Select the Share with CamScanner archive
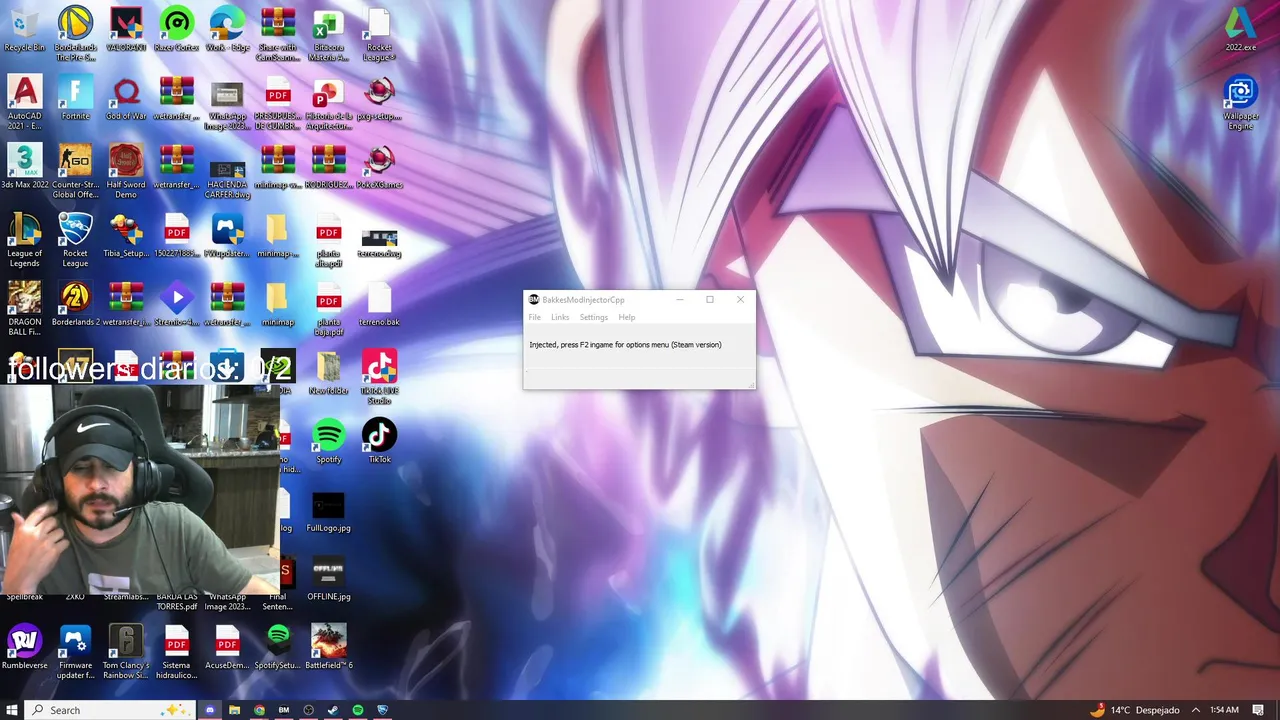1280x720 pixels. pos(278,33)
